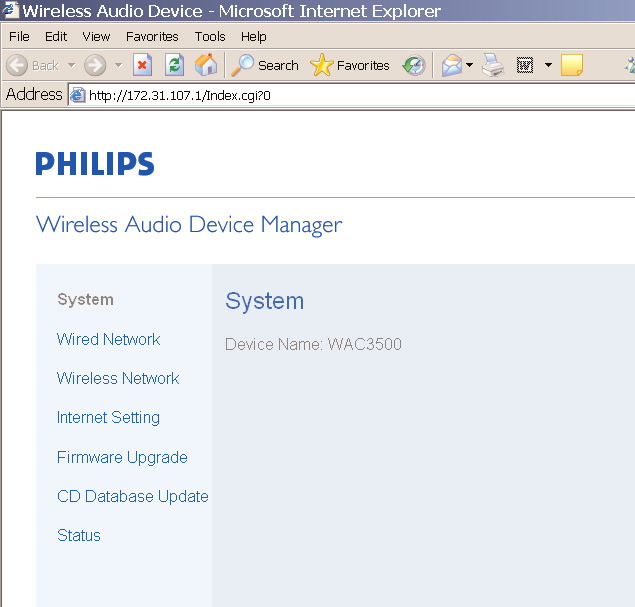Expand the Forward history dropdown arrow
This screenshot has height=607, width=635.
(x=118, y=65)
